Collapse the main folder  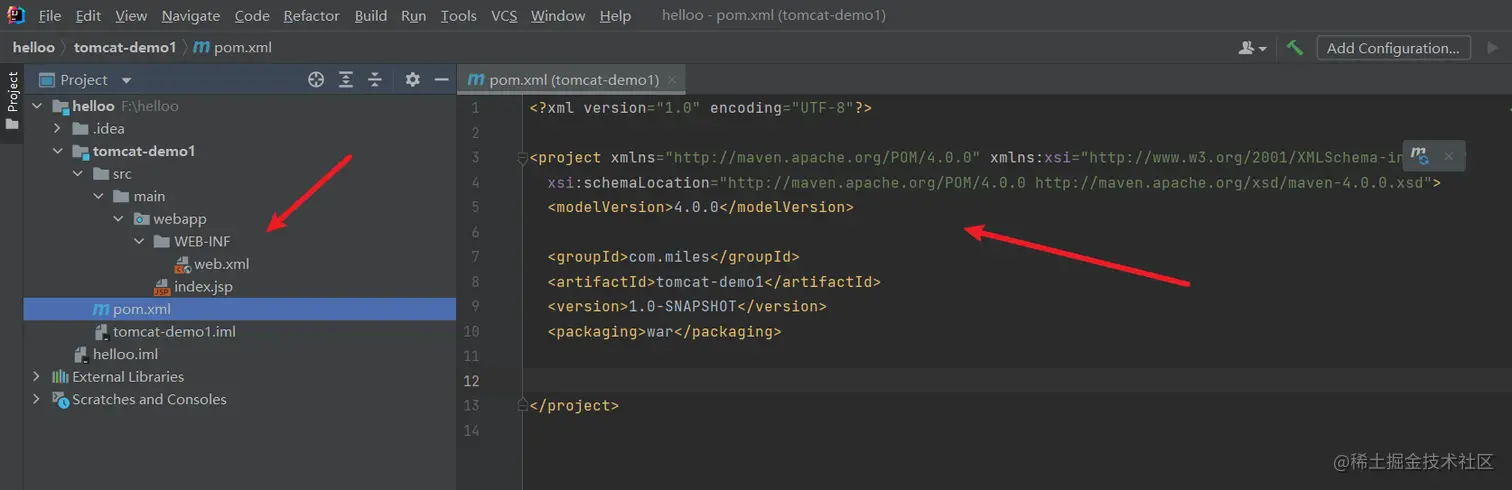(x=98, y=196)
